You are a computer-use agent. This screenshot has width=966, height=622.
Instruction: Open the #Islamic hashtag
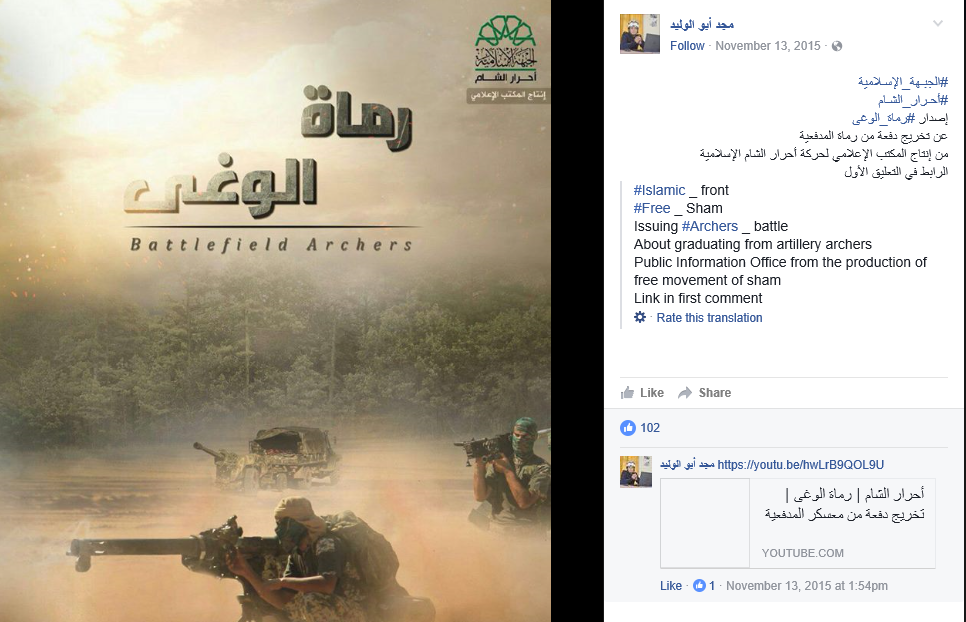coord(659,190)
